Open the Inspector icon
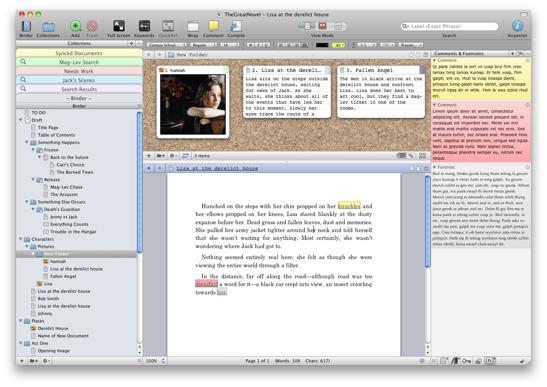The height and width of the screenshot is (387, 547). point(517,26)
